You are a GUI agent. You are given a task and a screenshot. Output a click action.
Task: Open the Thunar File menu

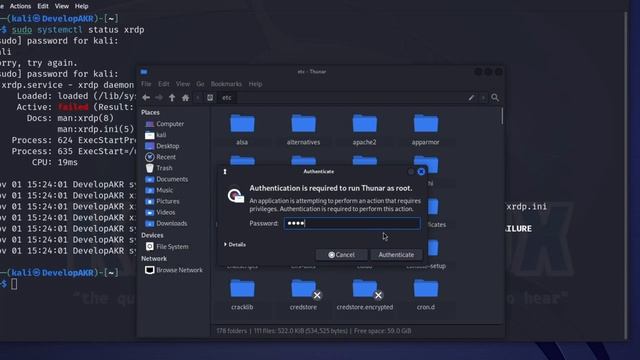click(146, 84)
